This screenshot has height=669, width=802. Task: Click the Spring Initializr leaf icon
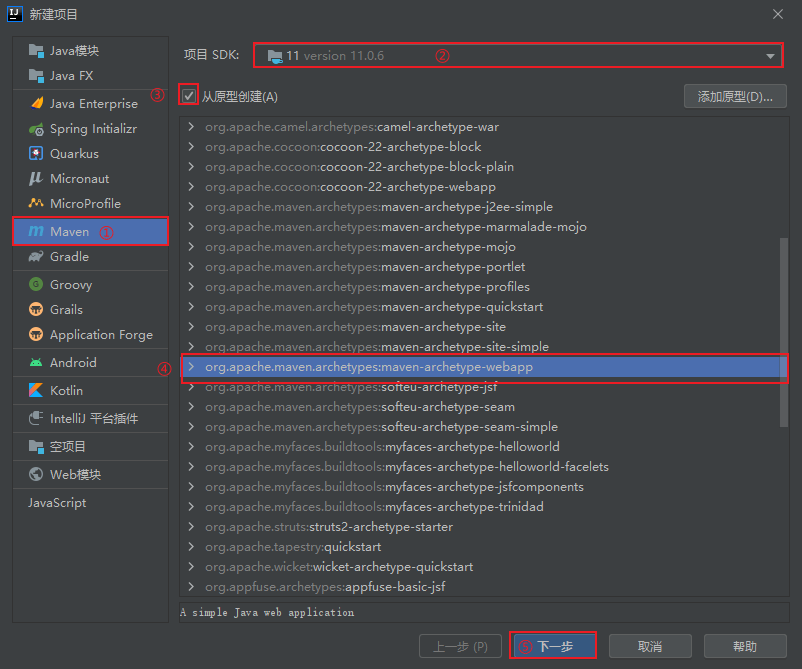pyautogui.click(x=36, y=129)
